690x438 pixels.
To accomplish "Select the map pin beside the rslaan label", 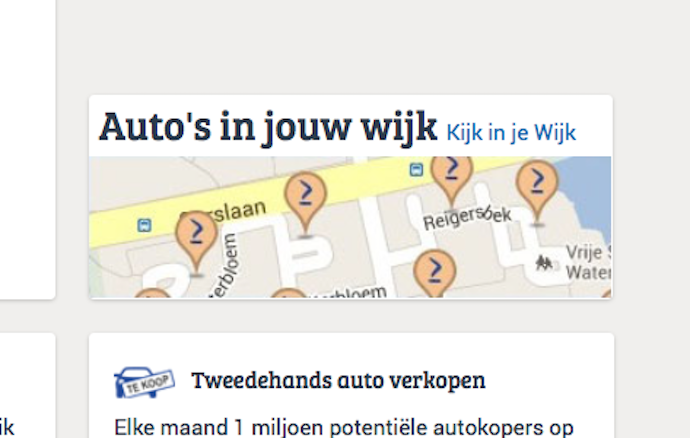I will 196,242.
